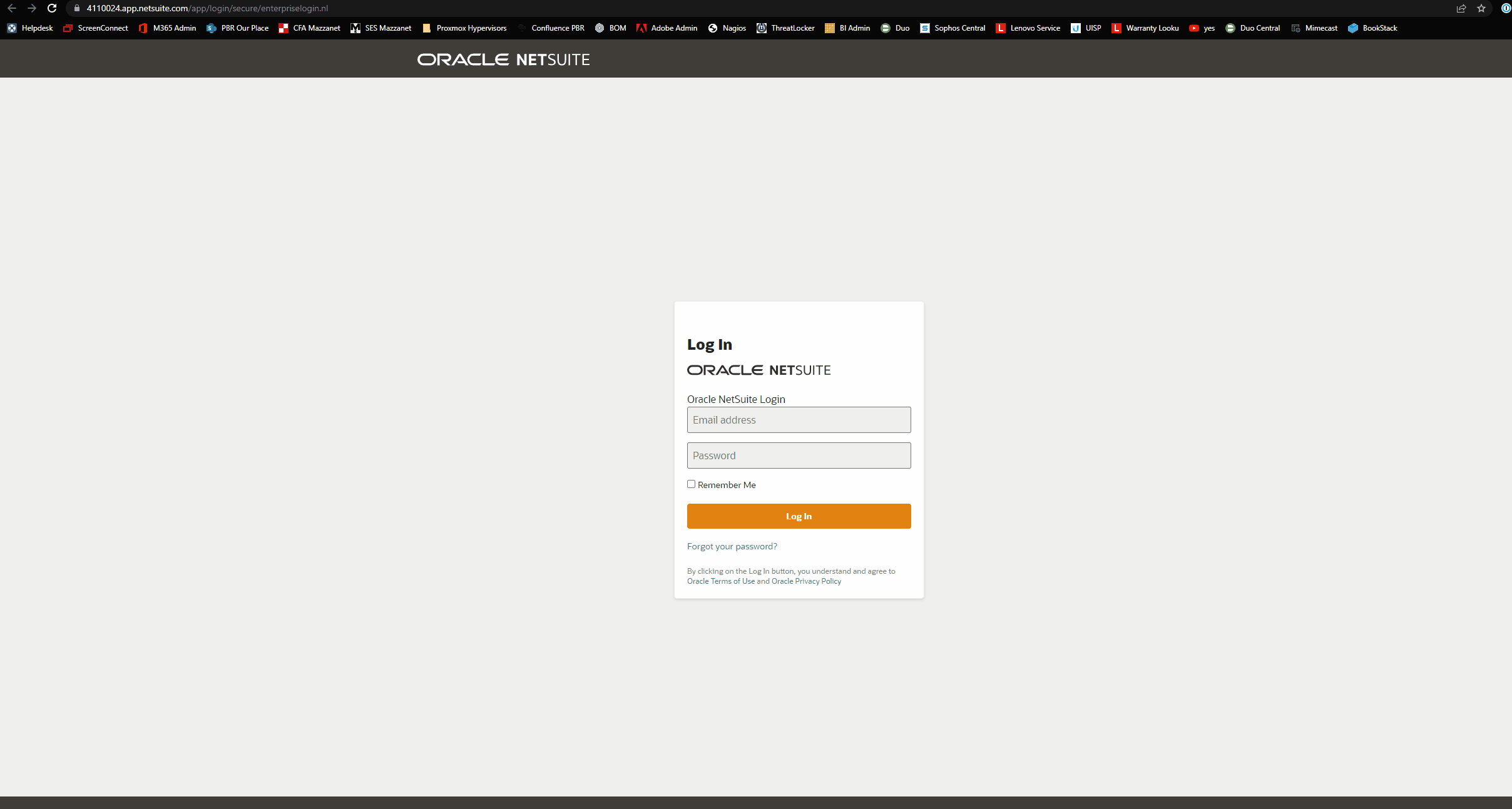
Task: Open the Nagios bookmark
Action: (727, 28)
